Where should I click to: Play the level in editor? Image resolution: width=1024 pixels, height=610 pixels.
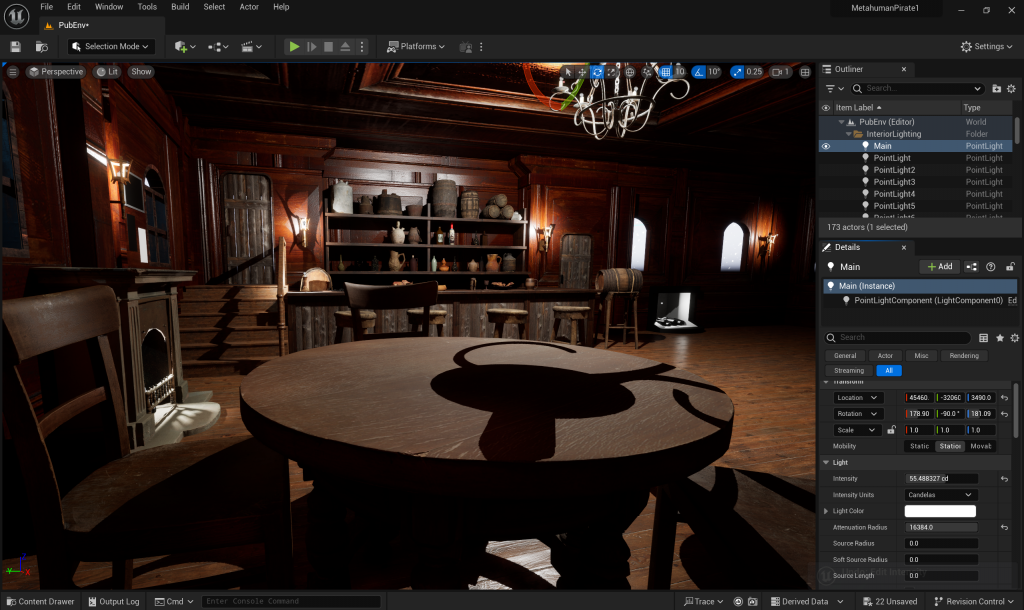pyautogui.click(x=295, y=46)
